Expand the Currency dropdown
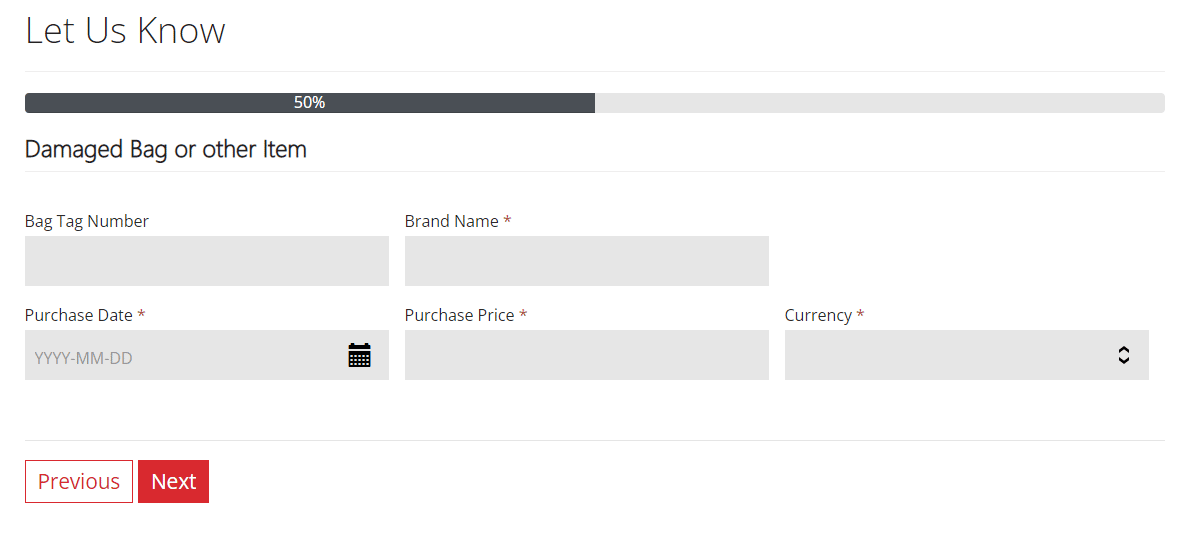Image resolution: width=1187 pixels, height=559 pixels. (x=965, y=355)
